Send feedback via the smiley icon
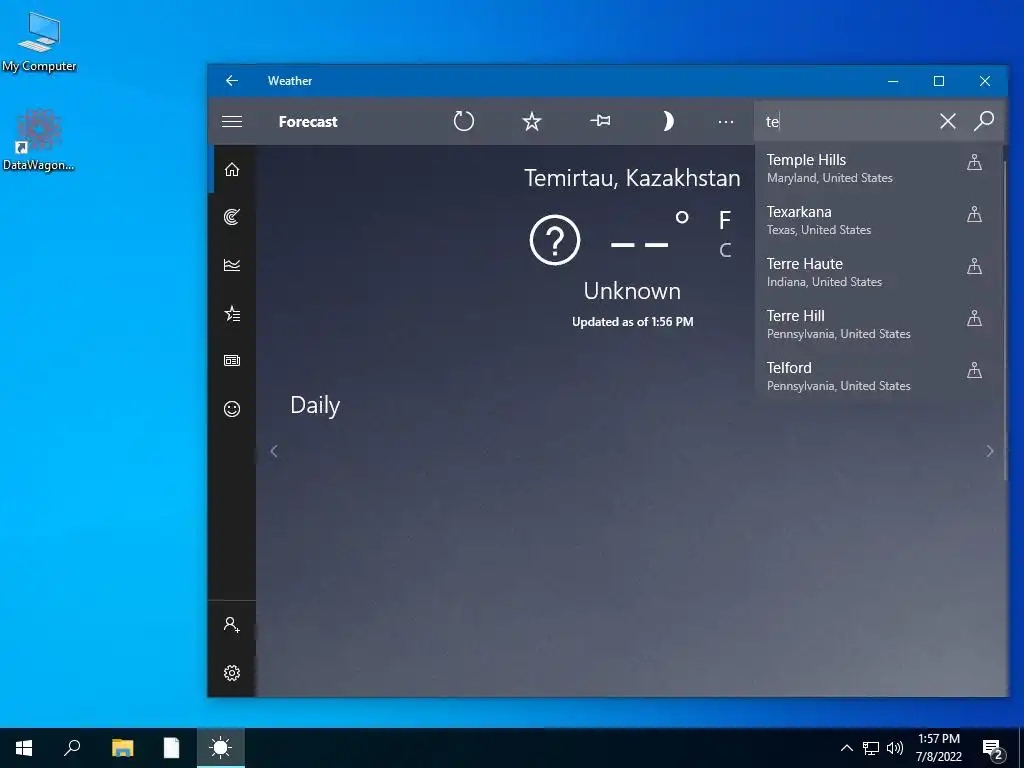Viewport: 1024px width, 768px height. (x=232, y=409)
